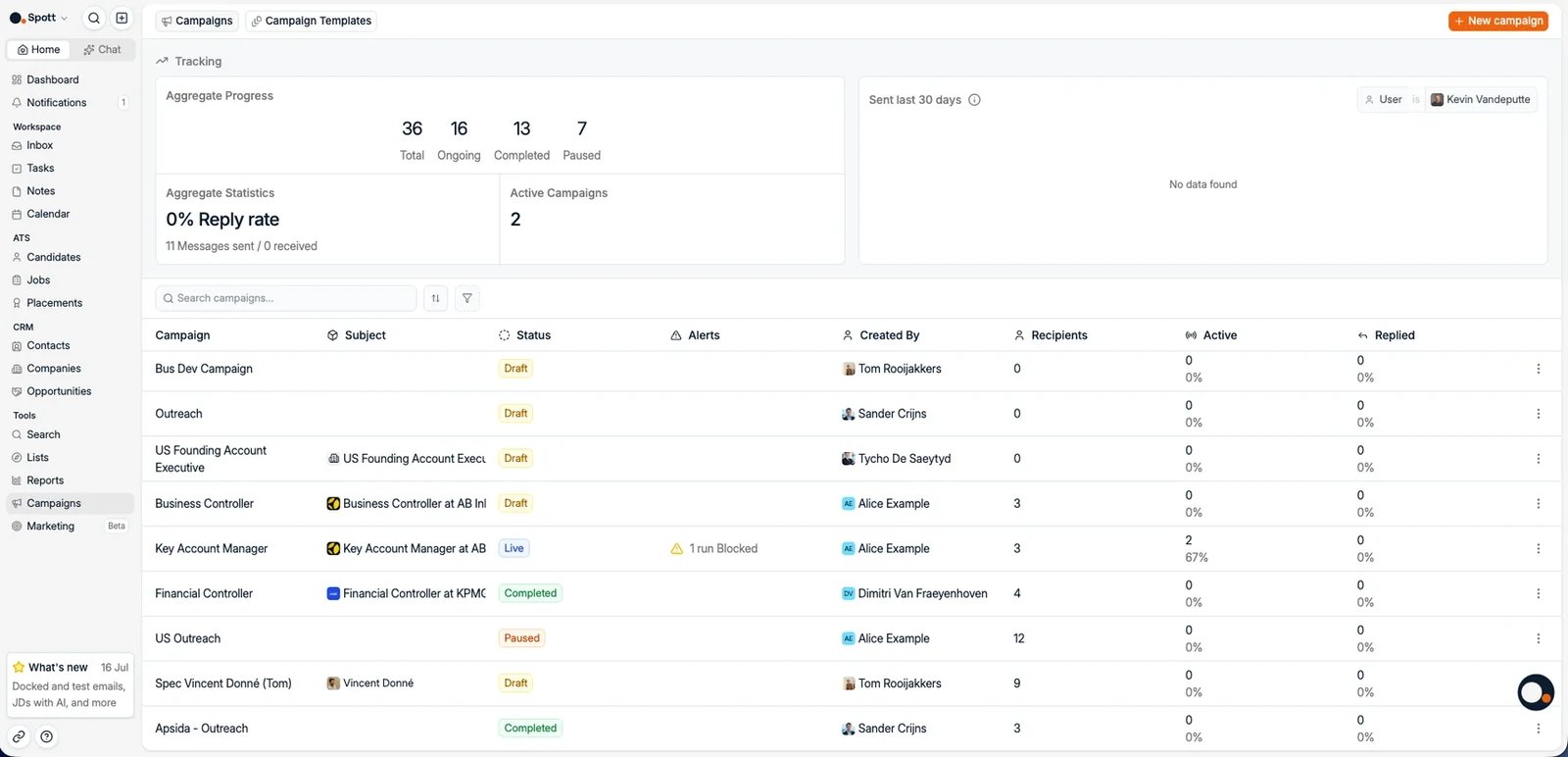Open row menu for Apsida - Outreach
The height and width of the screenshot is (757, 1568).
pyautogui.click(x=1538, y=729)
